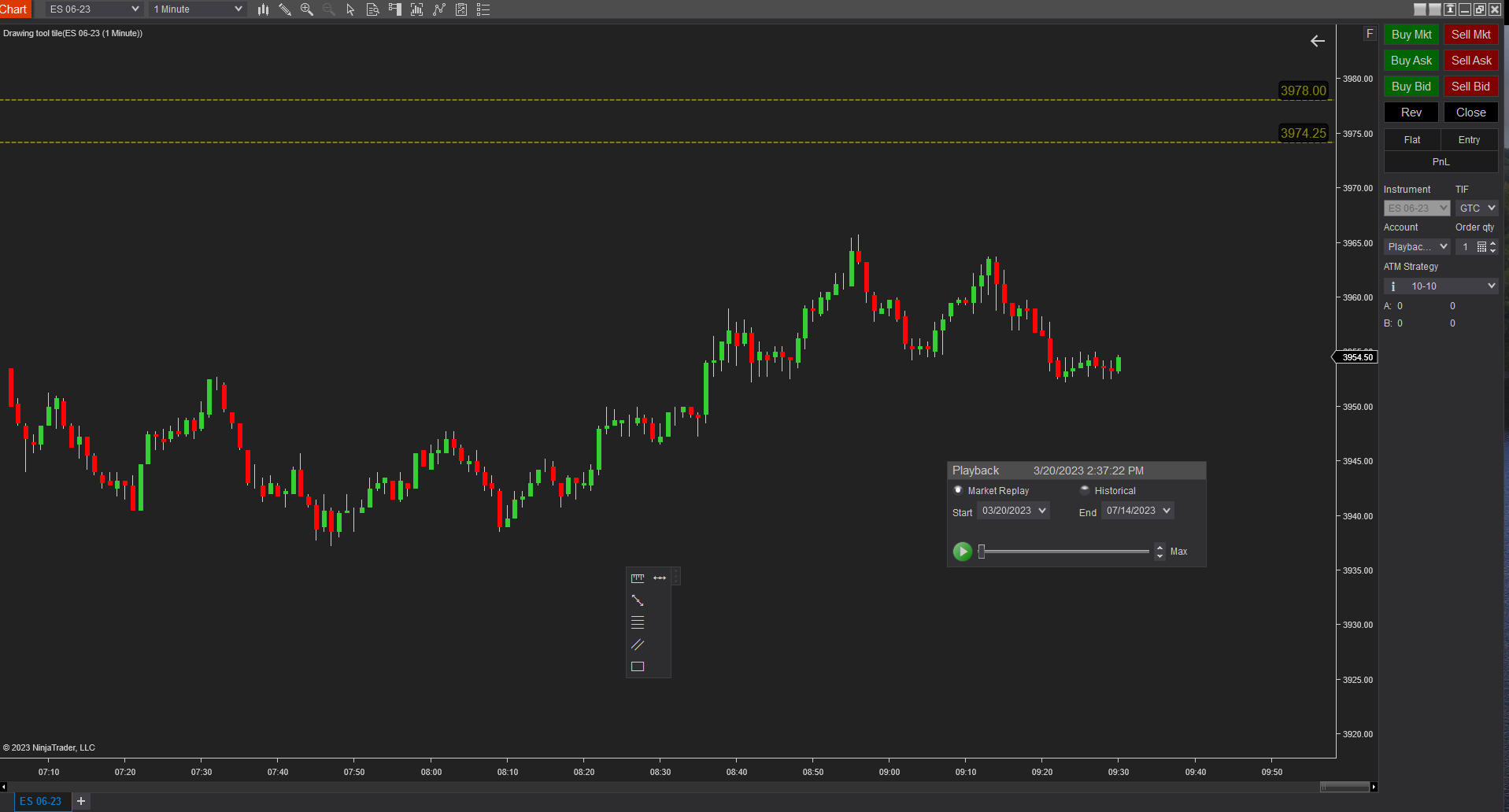The image size is (1509, 812).
Task: Open the ES 06-23 instrument dropdown in toolbar
Action: click(93, 9)
